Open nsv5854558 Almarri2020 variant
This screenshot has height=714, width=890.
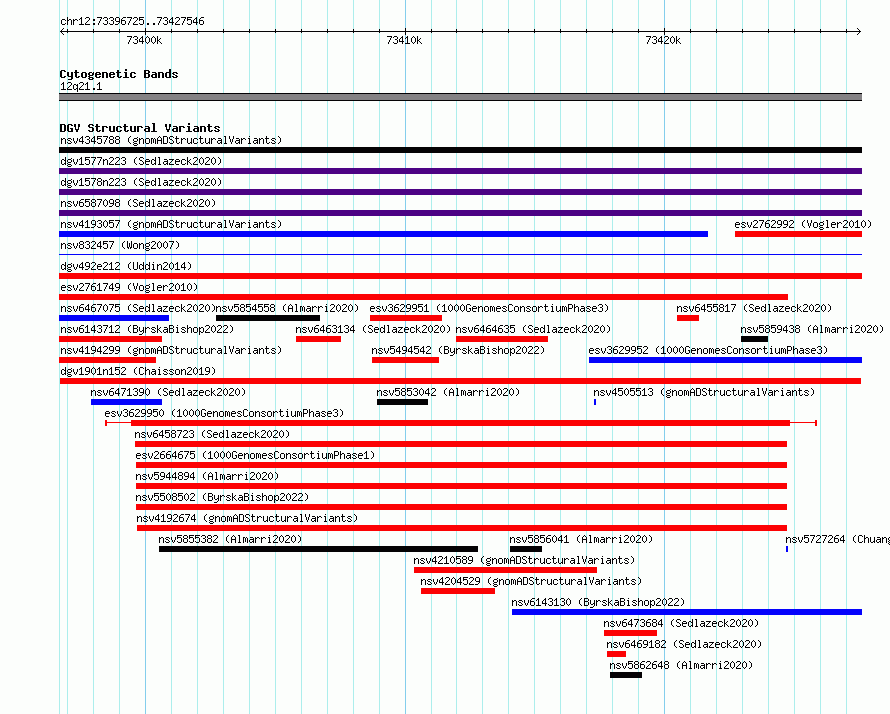pyautogui.click(x=268, y=318)
